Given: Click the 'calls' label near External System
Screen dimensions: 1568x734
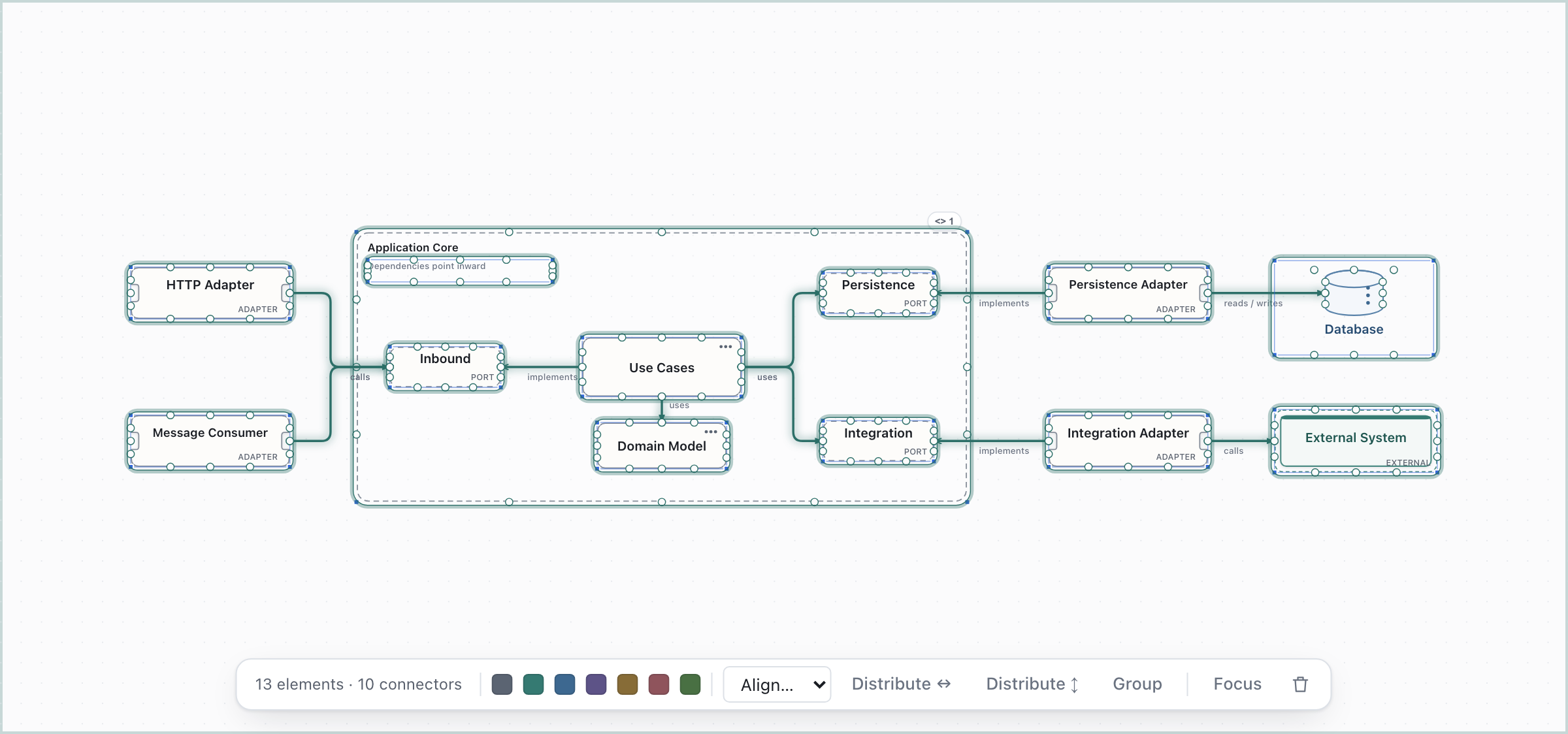Looking at the screenshot, I should pos(1233,451).
